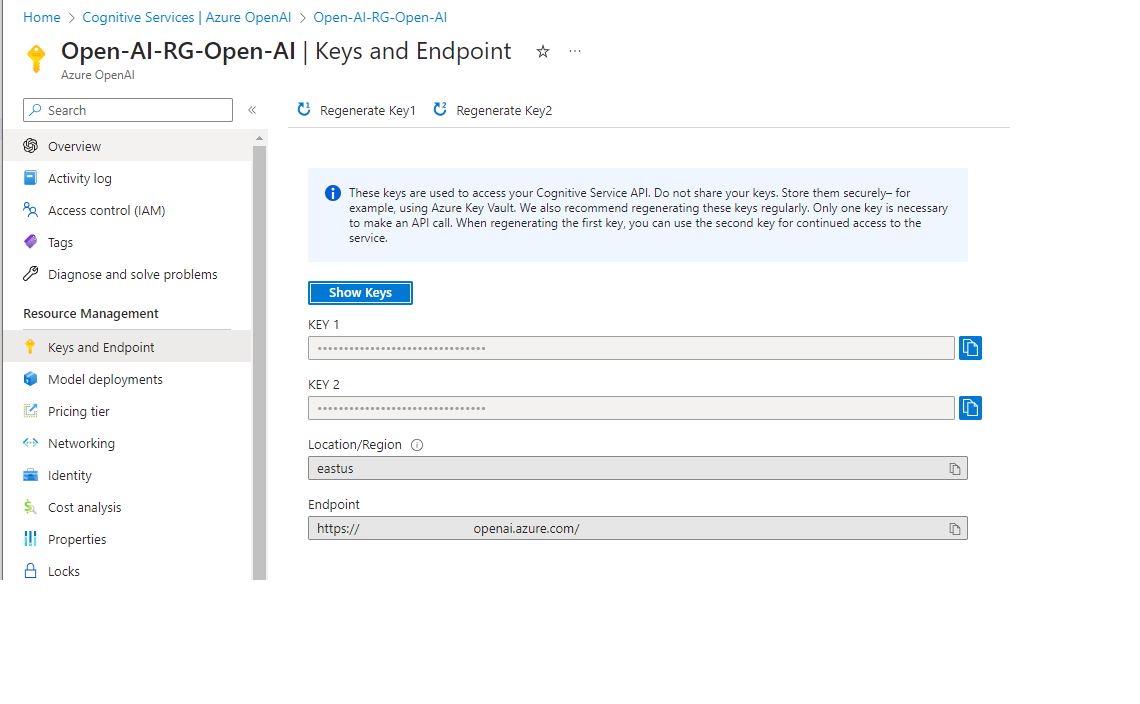This screenshot has height=704, width=1140.
Task: Open the more options ellipsis menu
Action: click(575, 52)
